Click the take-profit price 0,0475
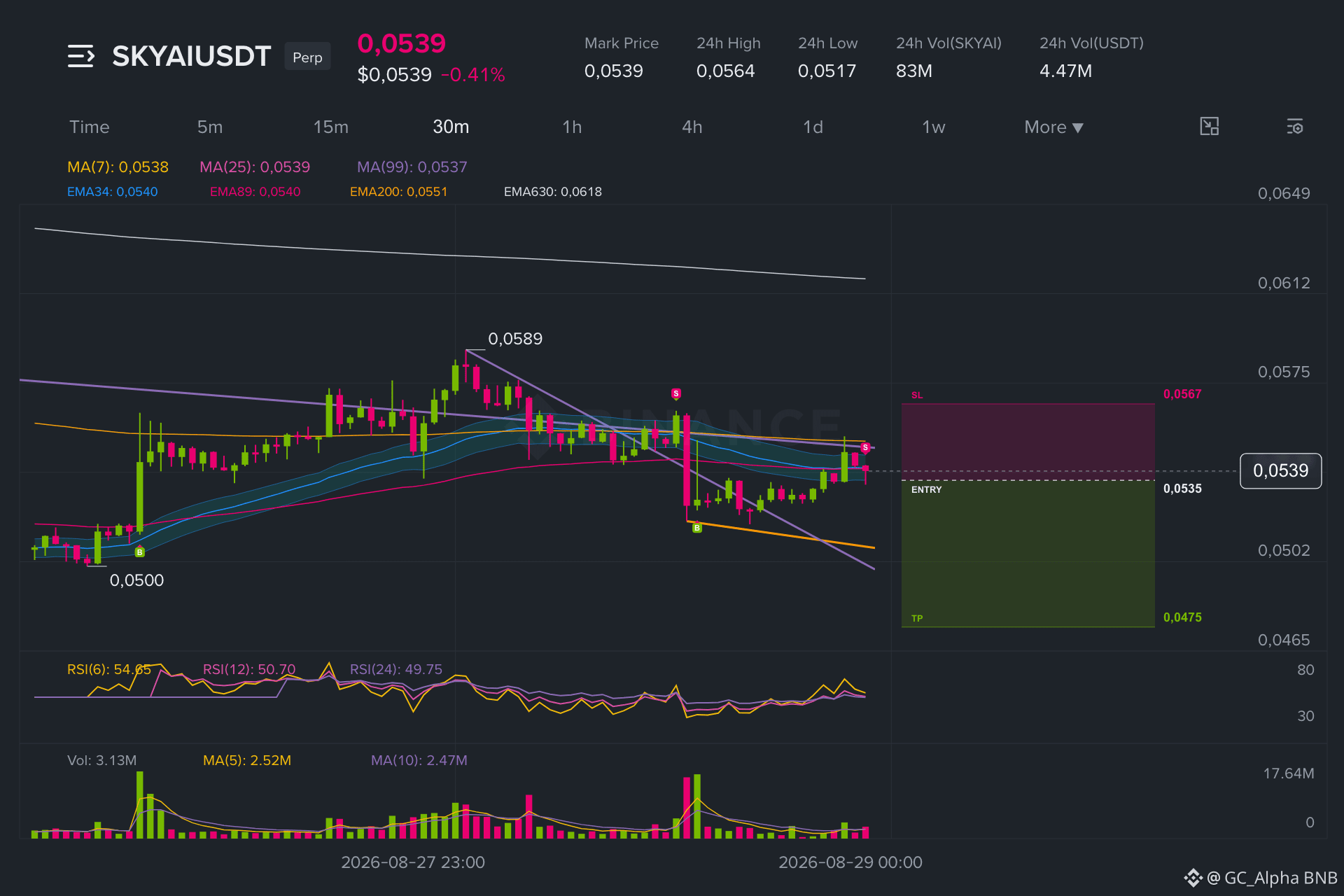 click(x=1182, y=617)
